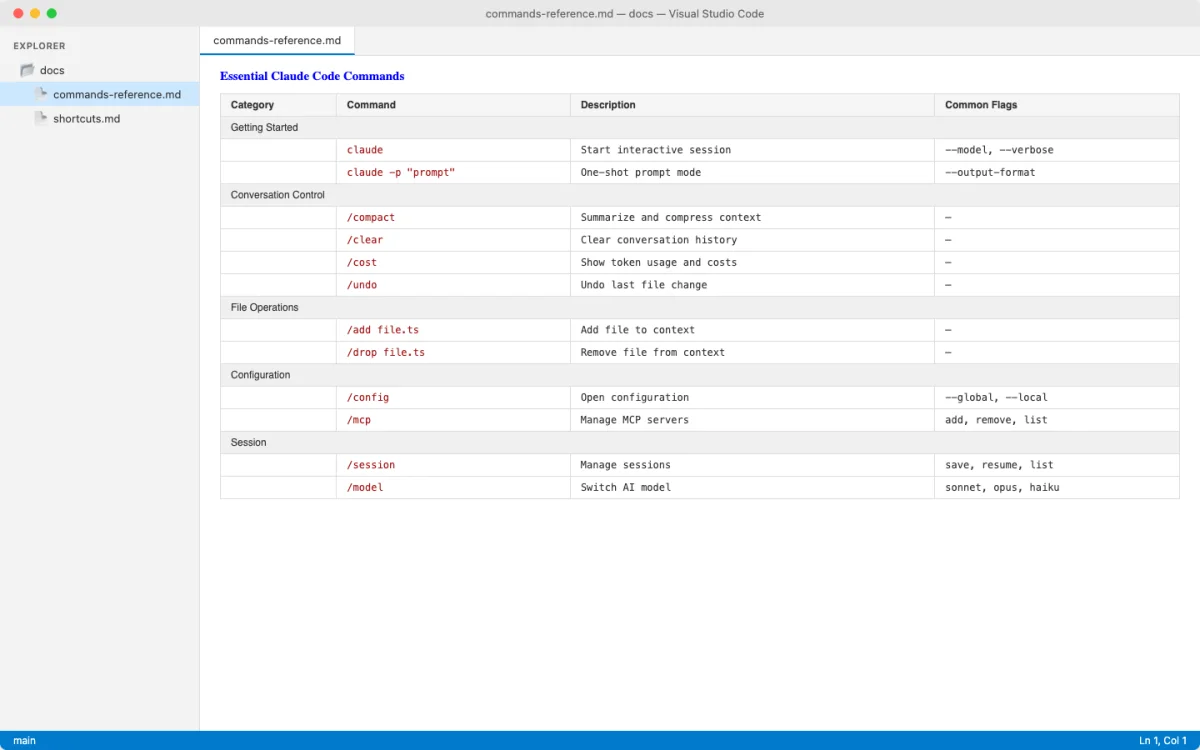Click the Switch AI model description
The width and height of the screenshot is (1200, 750).
752,487
